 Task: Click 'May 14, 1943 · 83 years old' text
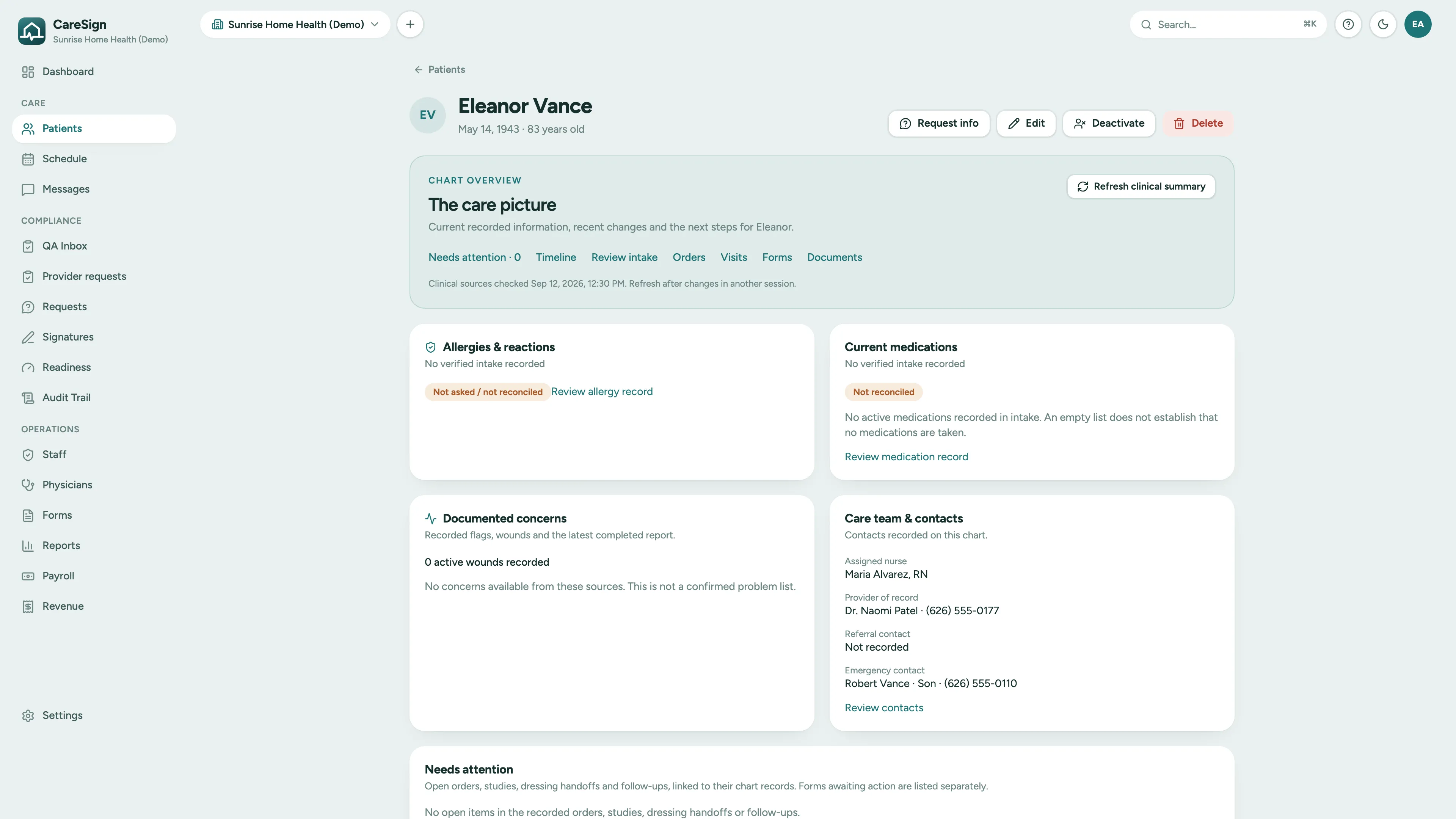coord(521,129)
